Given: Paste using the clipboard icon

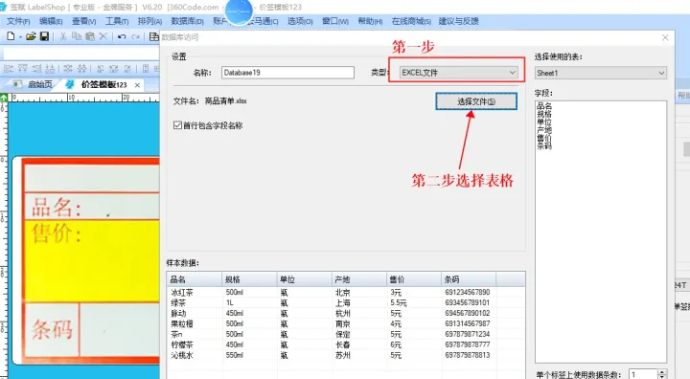Looking at the screenshot, I should coord(90,37).
